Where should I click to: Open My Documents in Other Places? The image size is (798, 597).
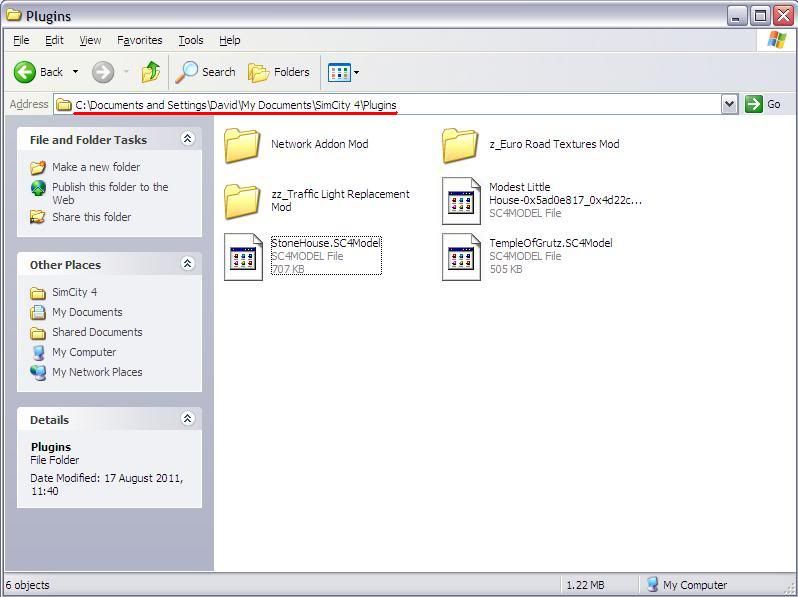[87, 312]
